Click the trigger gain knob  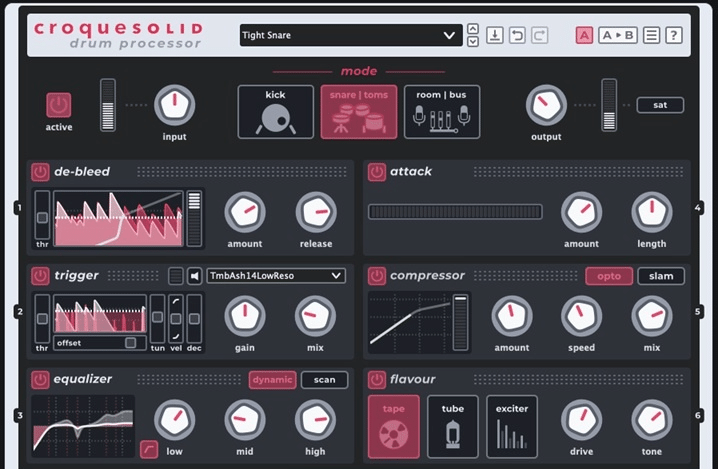click(x=245, y=316)
